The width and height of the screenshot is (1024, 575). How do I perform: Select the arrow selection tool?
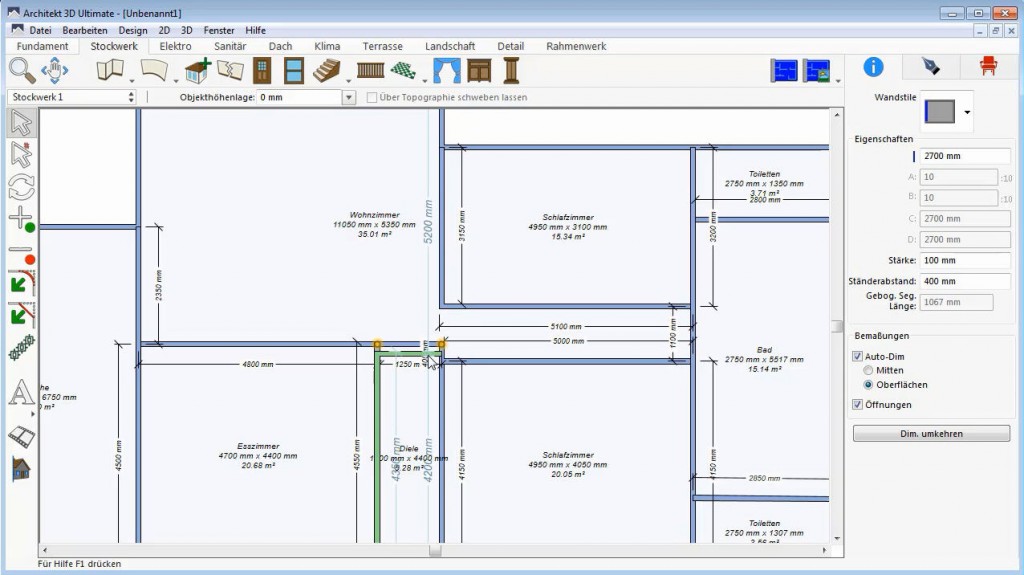pos(22,123)
